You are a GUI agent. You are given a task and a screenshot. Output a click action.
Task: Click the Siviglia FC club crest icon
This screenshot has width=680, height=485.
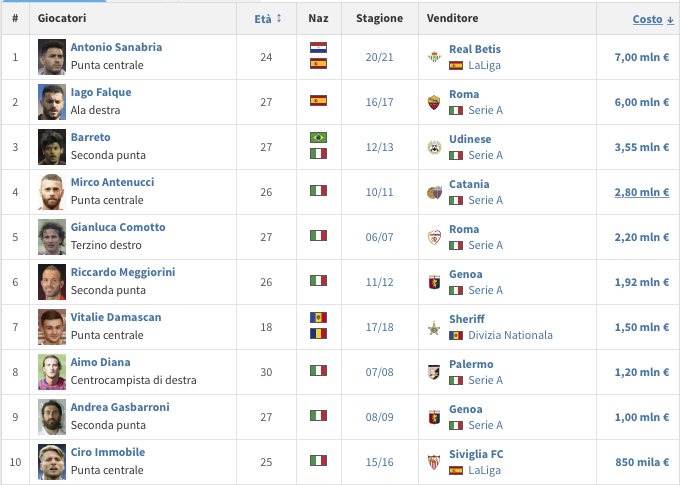(x=433, y=462)
